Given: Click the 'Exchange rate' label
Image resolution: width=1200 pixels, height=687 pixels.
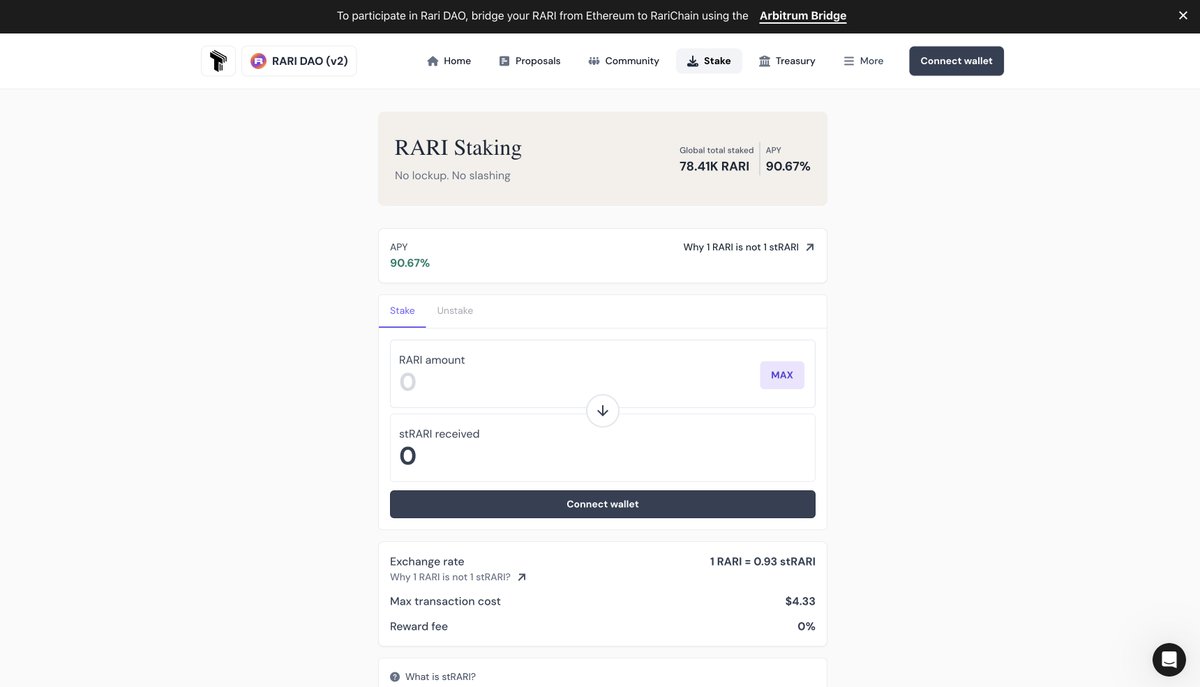Looking at the screenshot, I should pos(427,561).
